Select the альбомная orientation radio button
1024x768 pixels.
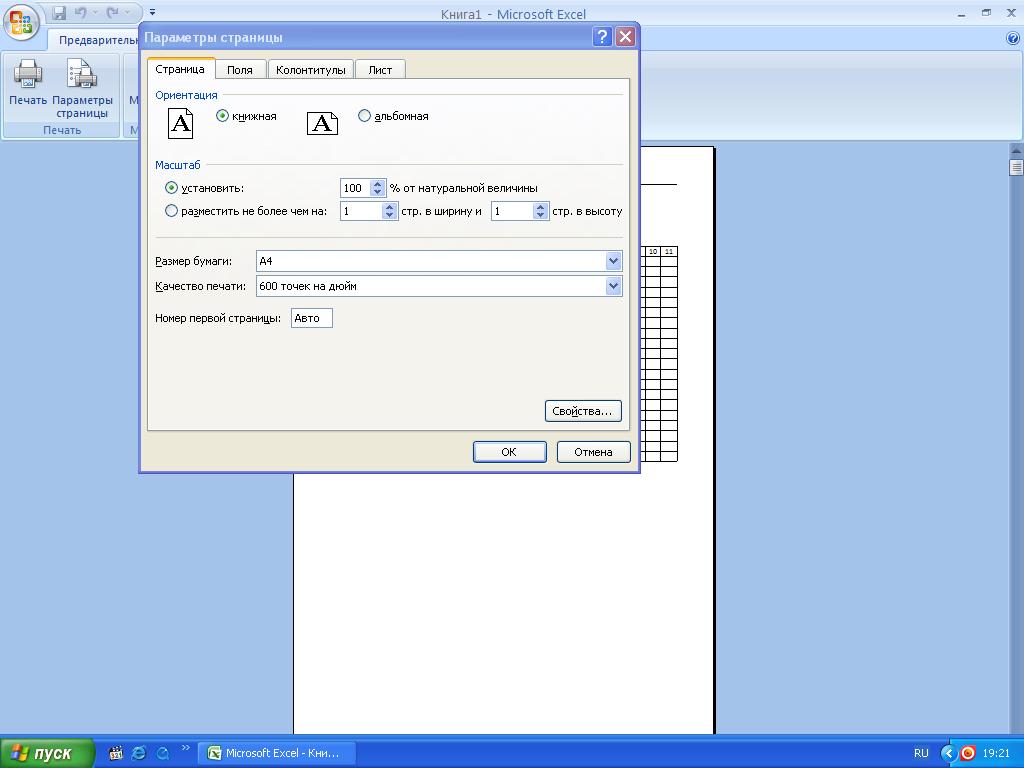364,116
